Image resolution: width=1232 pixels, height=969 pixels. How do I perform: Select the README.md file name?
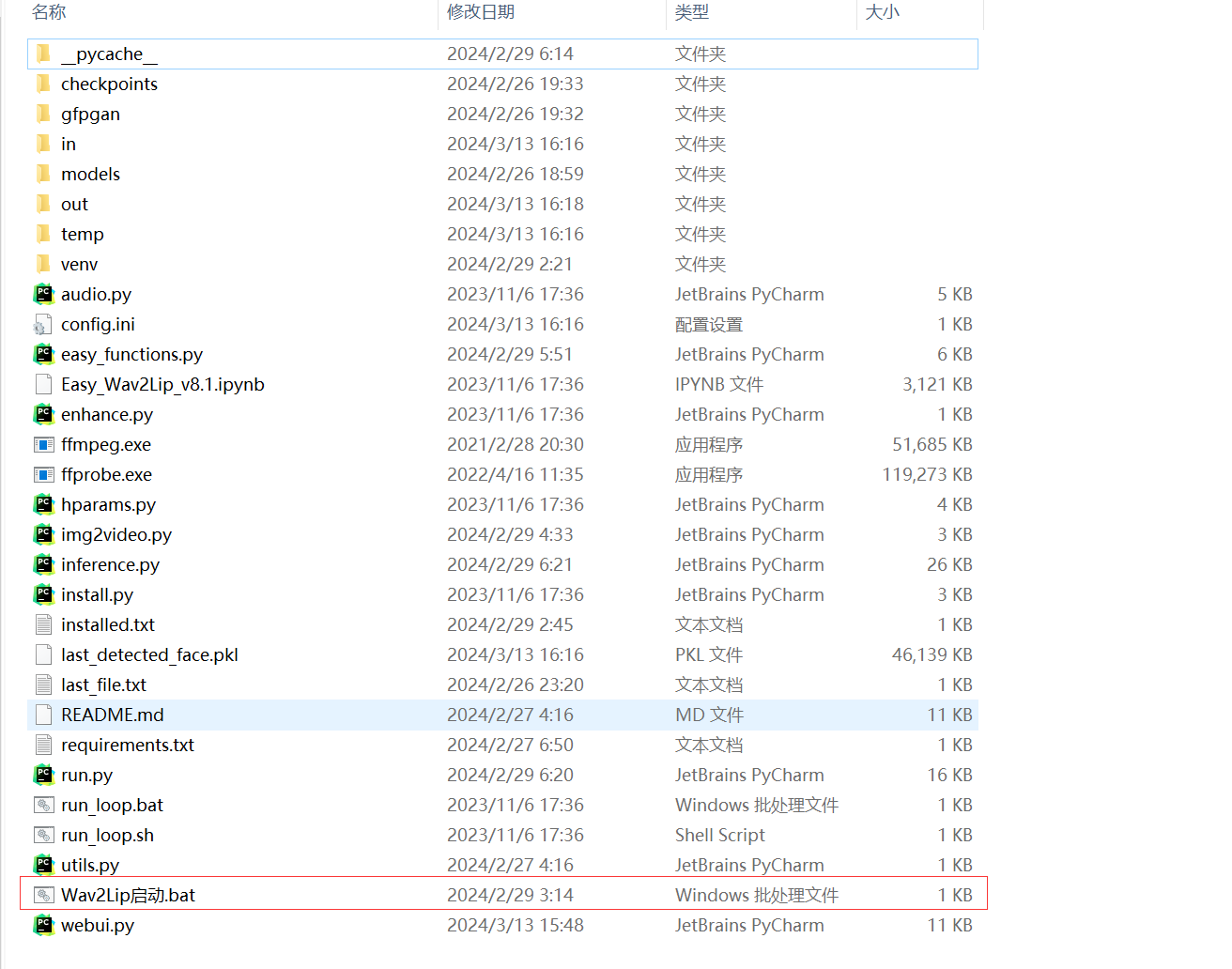(113, 715)
